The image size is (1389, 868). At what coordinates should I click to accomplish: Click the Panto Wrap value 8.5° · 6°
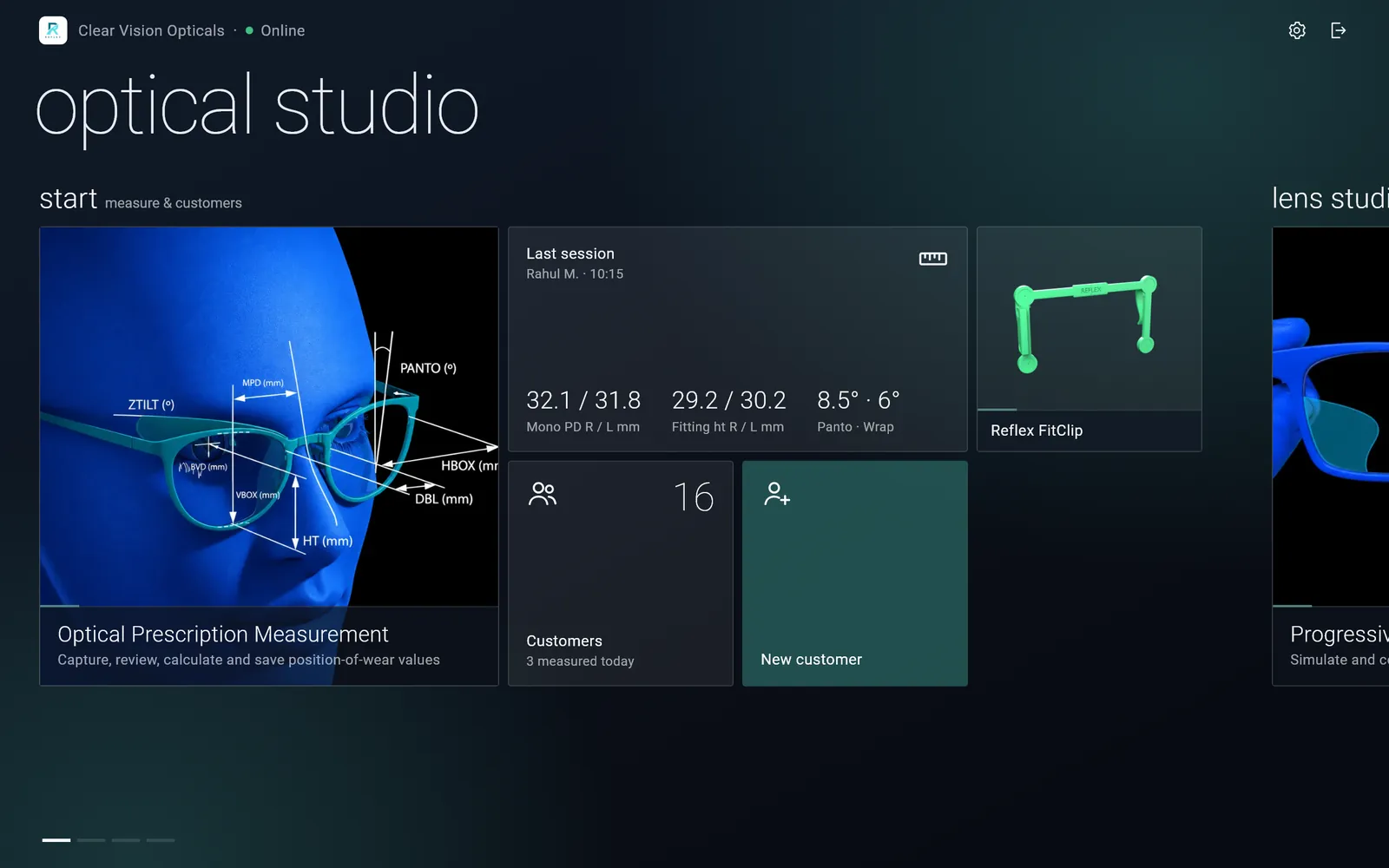click(859, 400)
